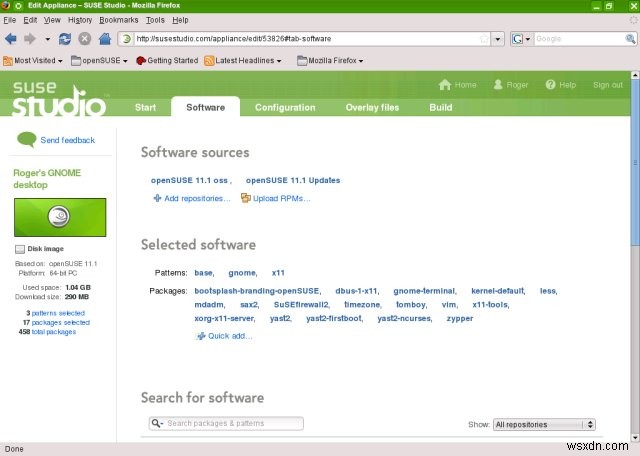Click the SuSEfirewall2 package link
This screenshot has width=640, height=456.
tap(301, 305)
